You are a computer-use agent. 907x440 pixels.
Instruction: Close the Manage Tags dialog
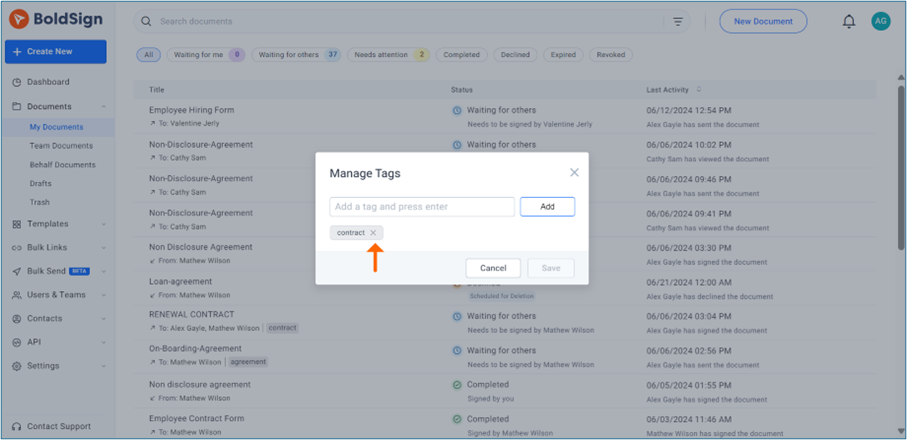coord(574,173)
